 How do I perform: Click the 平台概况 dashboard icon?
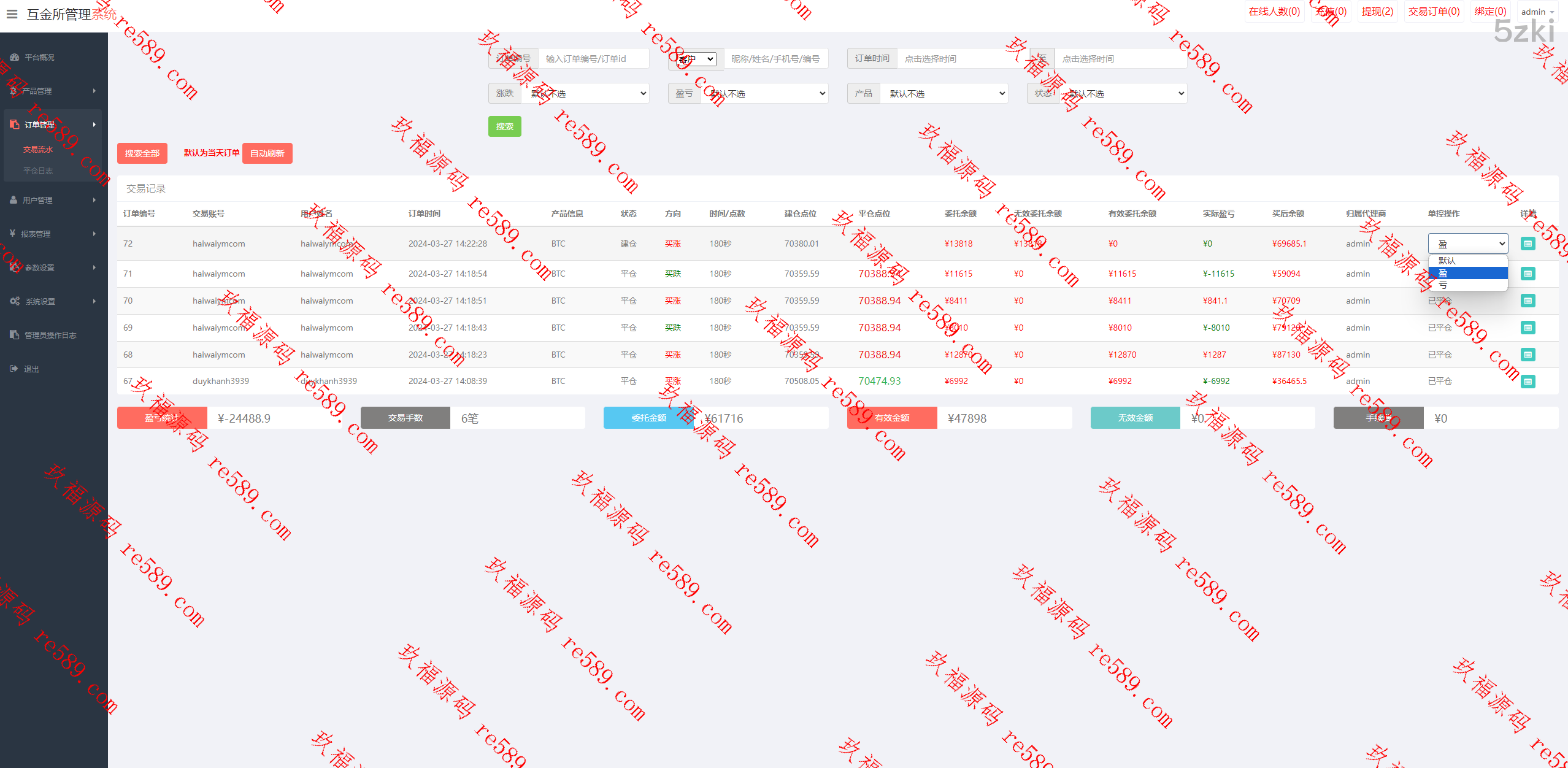pos(15,57)
